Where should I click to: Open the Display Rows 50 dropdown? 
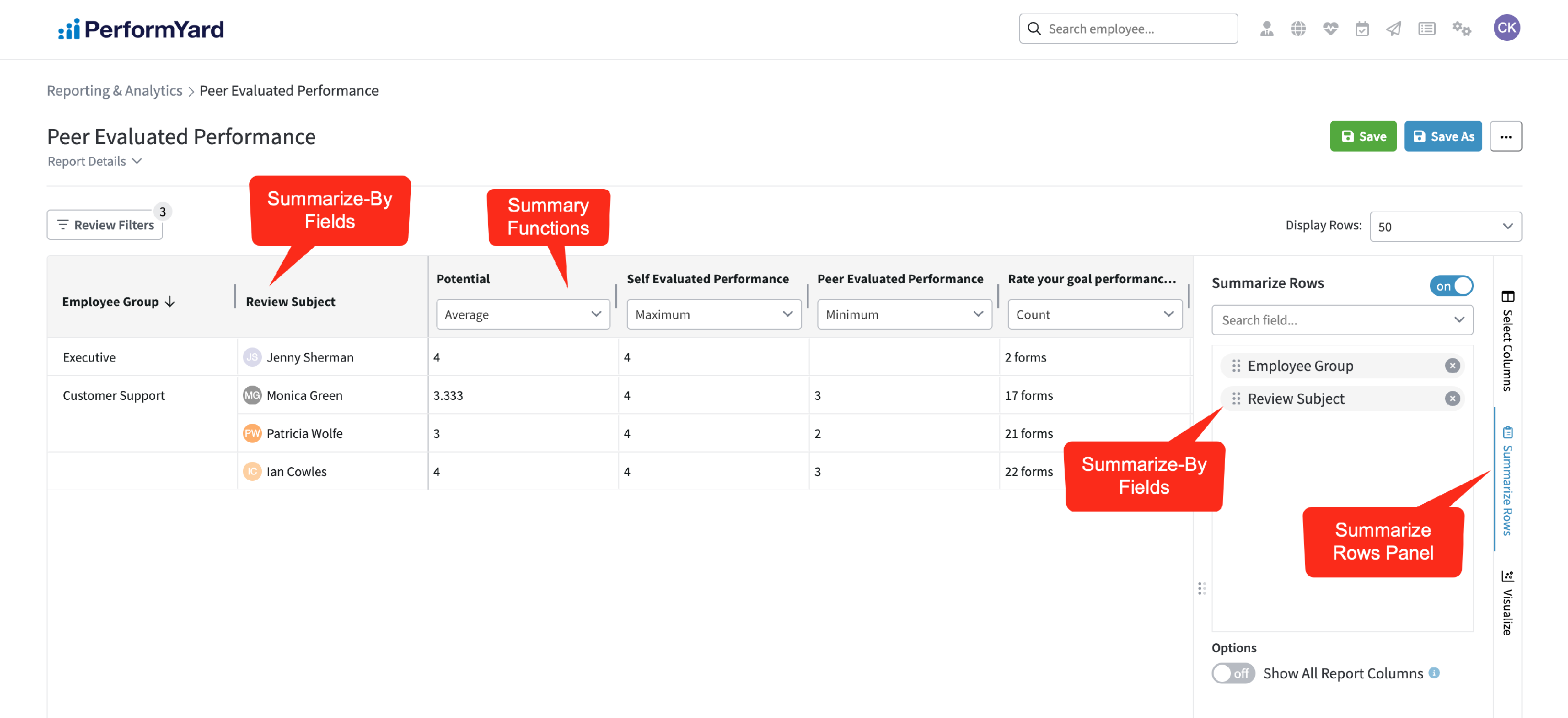click(1445, 226)
